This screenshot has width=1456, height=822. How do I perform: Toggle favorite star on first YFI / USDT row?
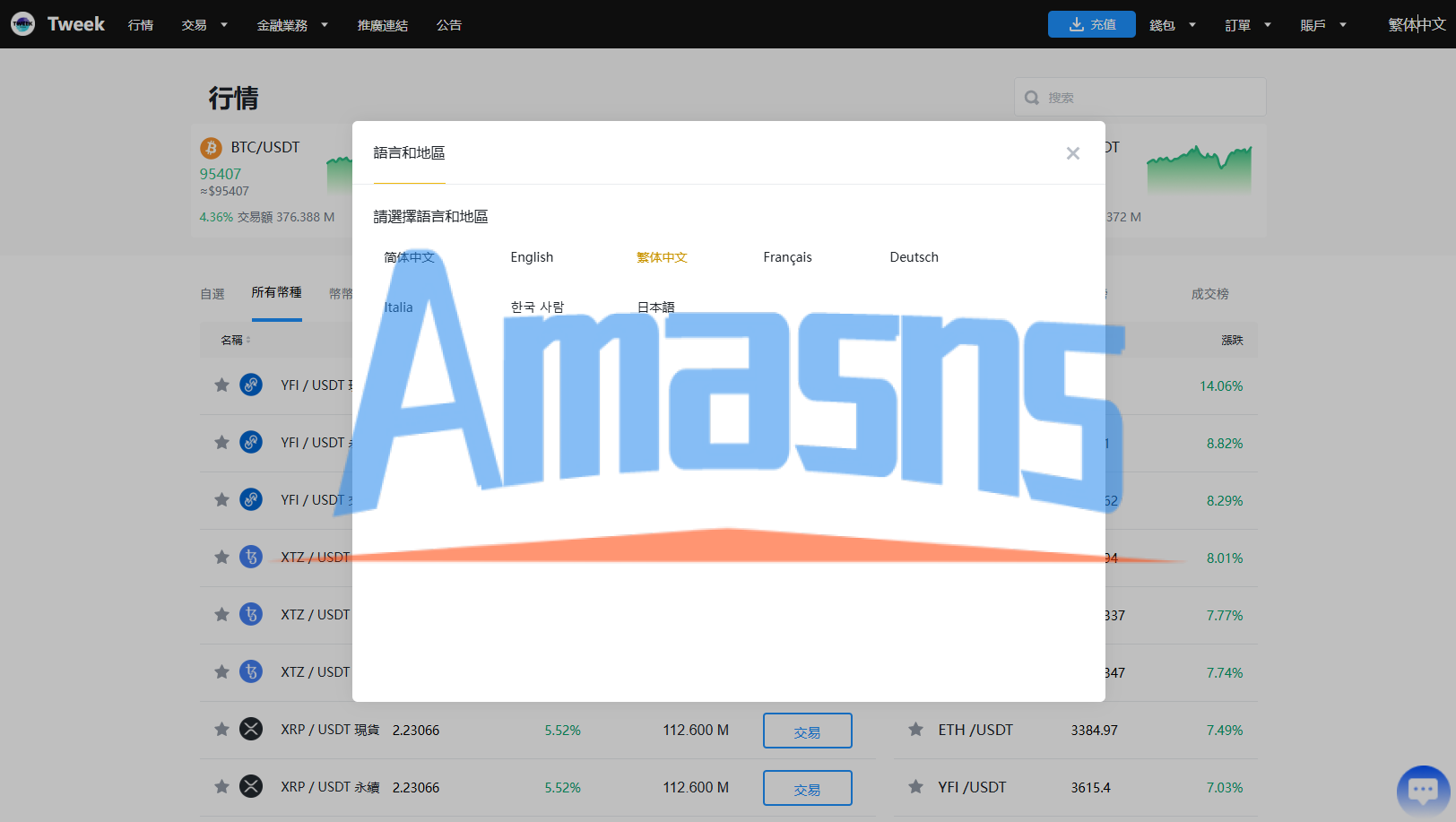pos(221,385)
